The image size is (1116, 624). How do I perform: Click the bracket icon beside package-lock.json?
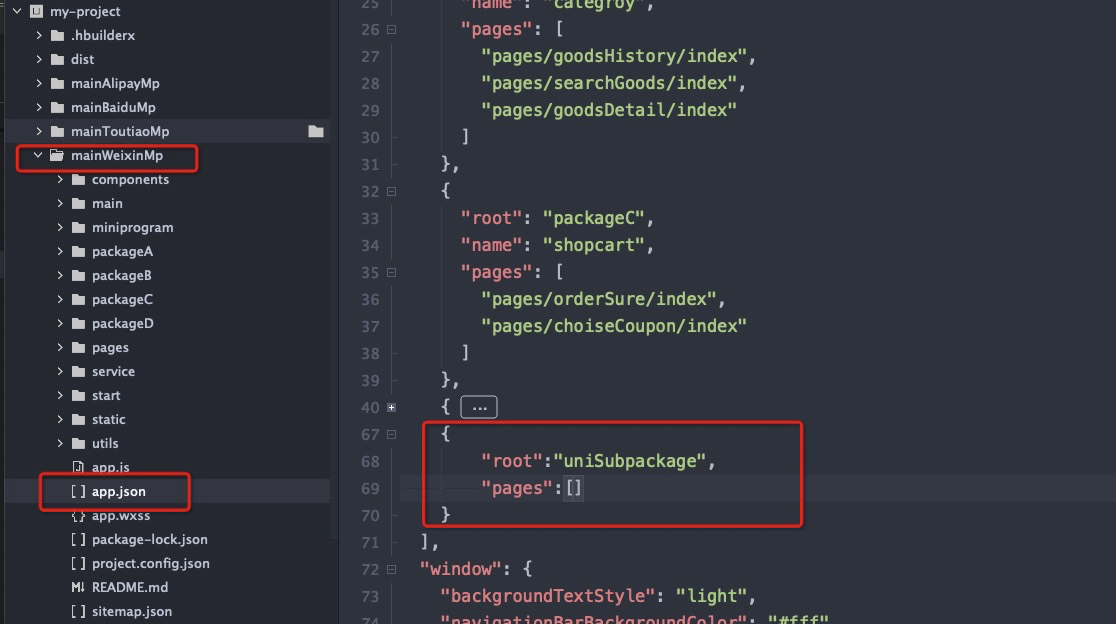tap(78, 539)
